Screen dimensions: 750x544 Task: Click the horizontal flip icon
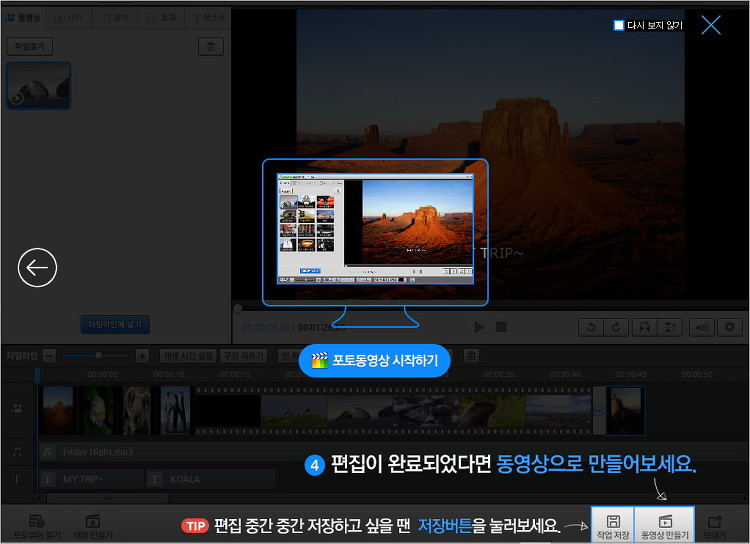click(645, 327)
